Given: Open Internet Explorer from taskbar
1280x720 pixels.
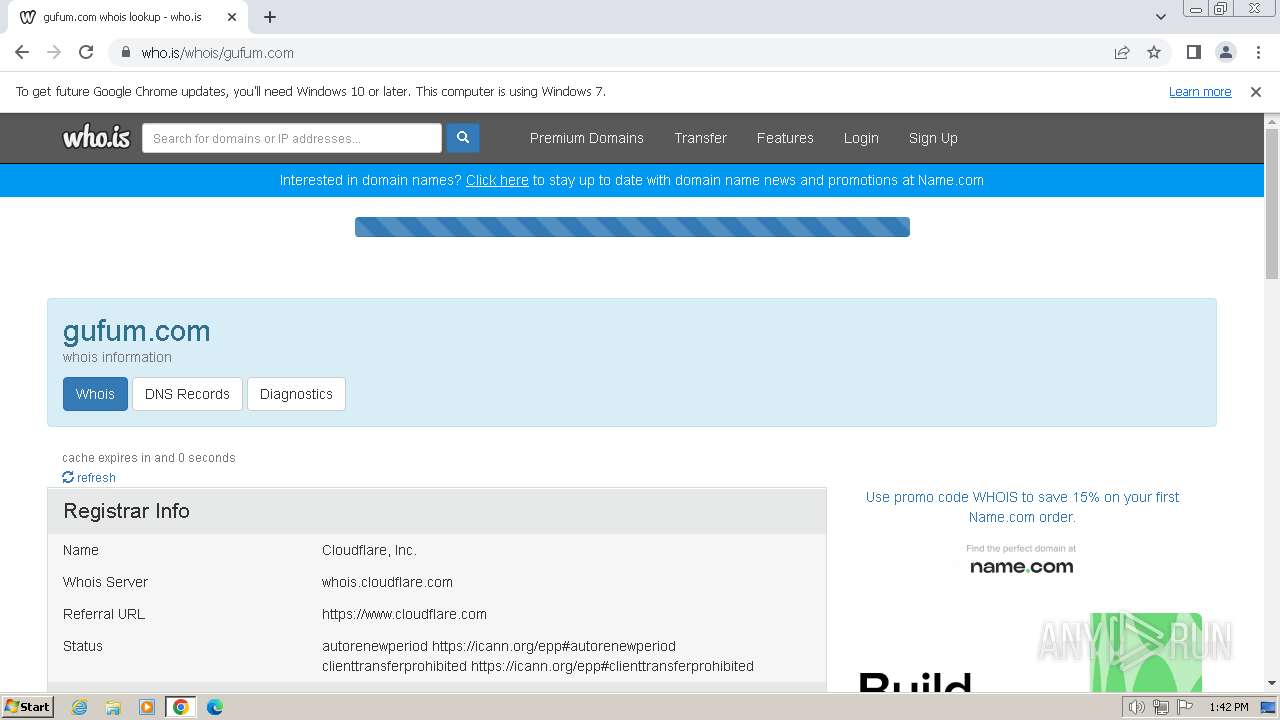Looking at the screenshot, I should point(79,707).
